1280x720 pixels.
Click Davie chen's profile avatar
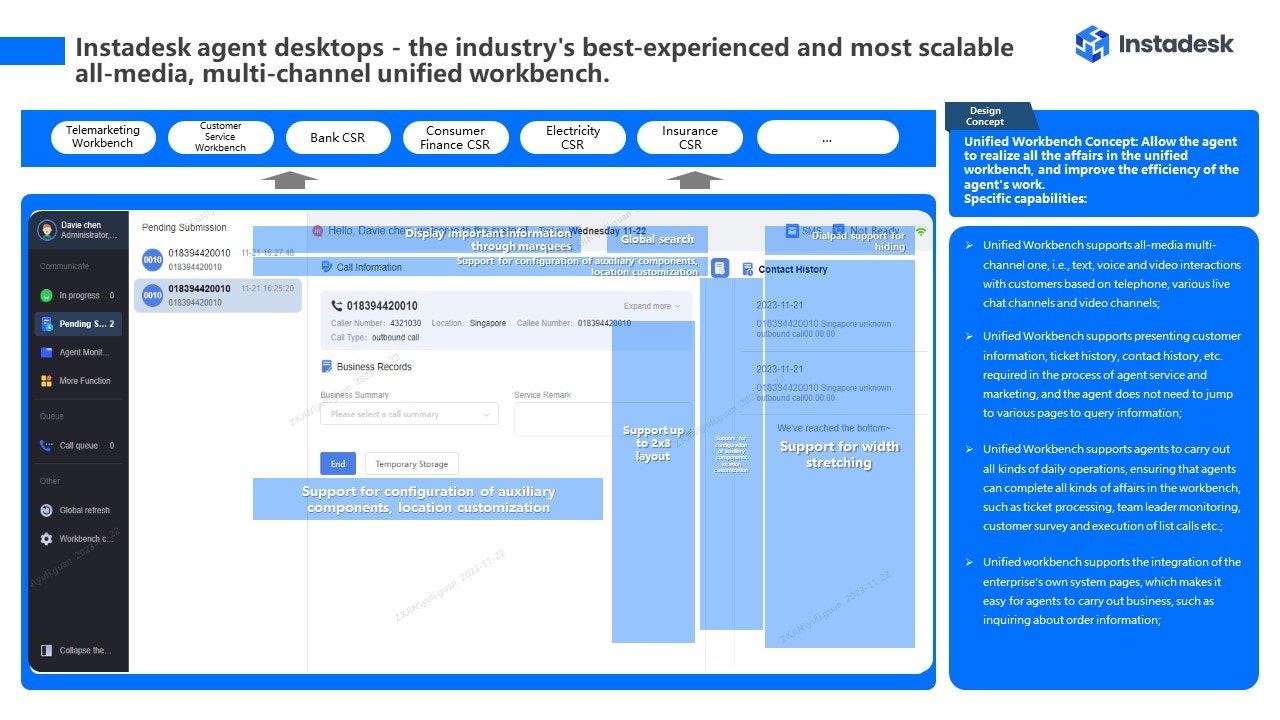(x=46, y=231)
